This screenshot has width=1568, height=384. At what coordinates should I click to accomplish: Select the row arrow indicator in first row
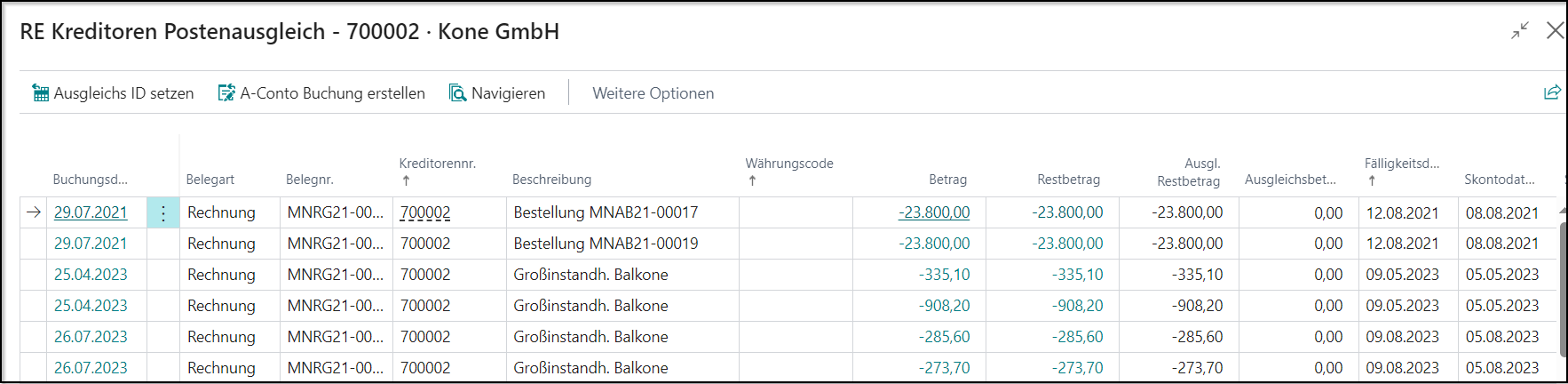click(34, 212)
